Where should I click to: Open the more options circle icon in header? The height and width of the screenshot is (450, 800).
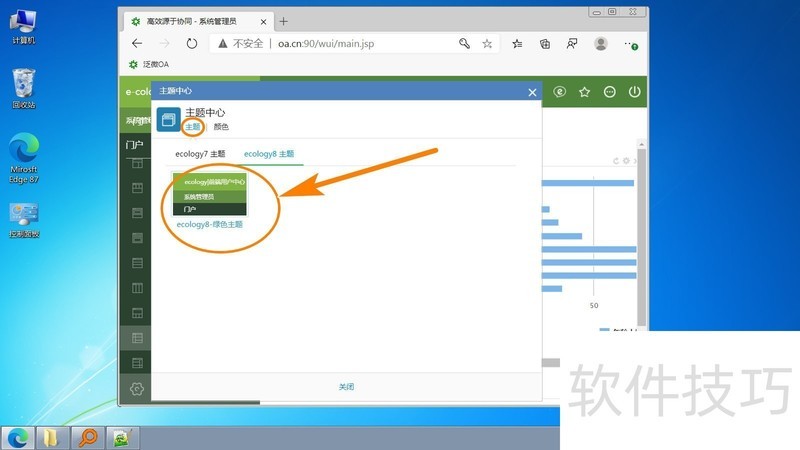coord(609,92)
